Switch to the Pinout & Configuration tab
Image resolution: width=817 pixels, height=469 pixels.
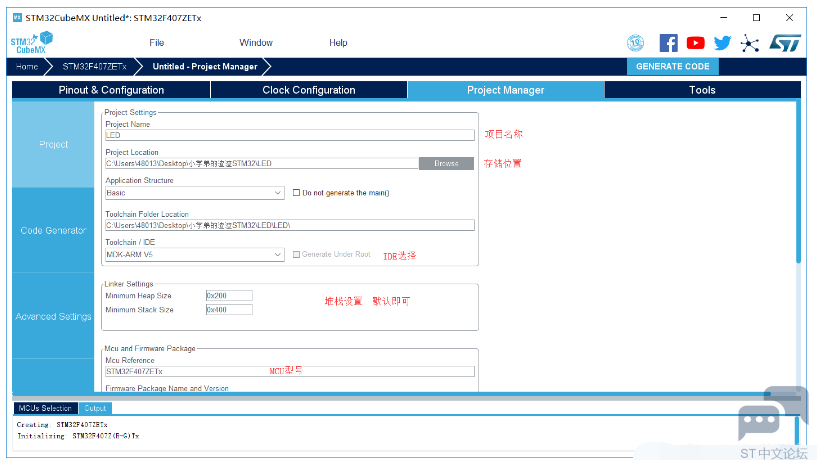pyautogui.click(x=111, y=90)
